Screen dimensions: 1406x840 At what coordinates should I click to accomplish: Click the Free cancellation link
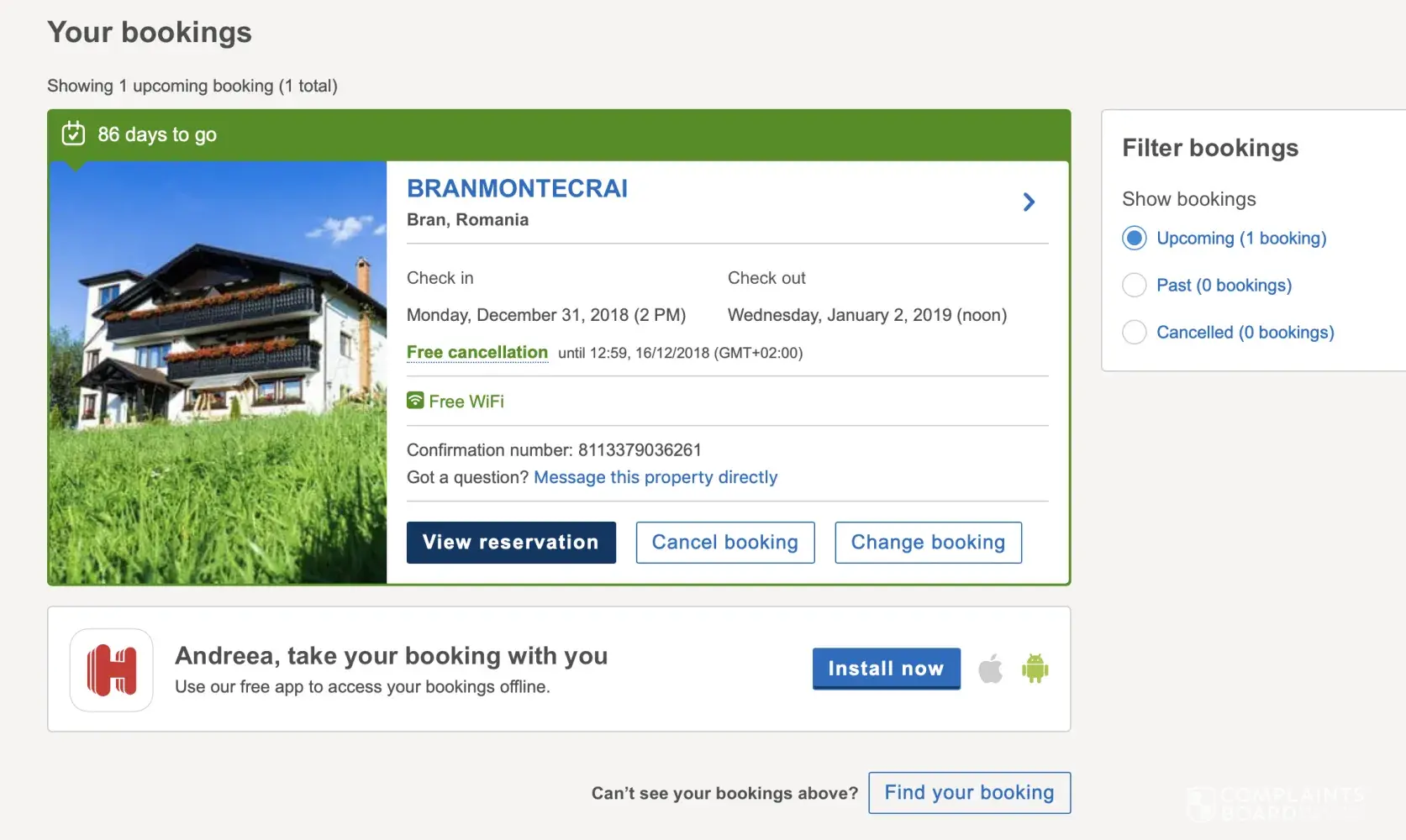click(477, 353)
